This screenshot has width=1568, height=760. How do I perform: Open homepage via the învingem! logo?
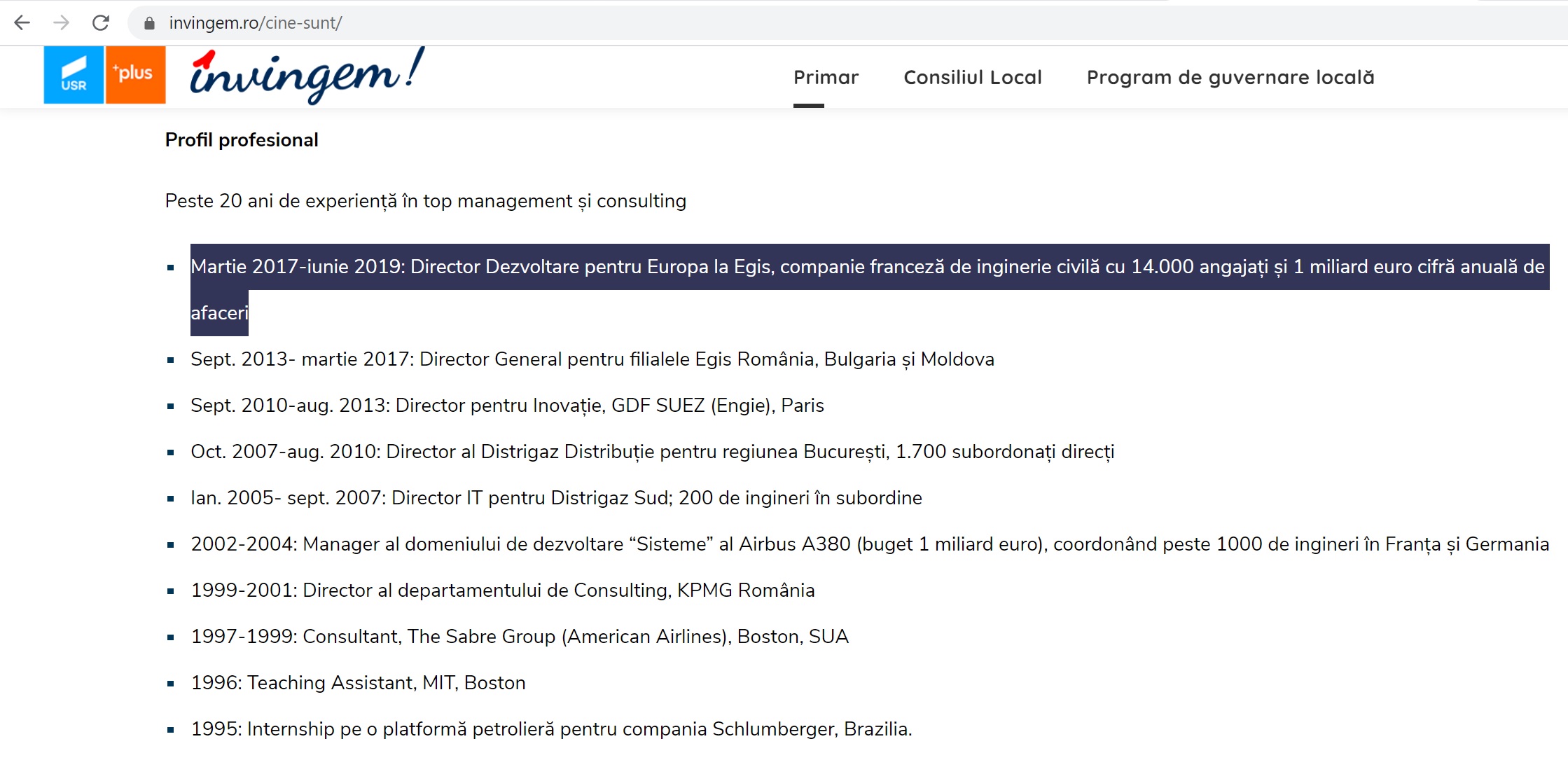pos(307,76)
